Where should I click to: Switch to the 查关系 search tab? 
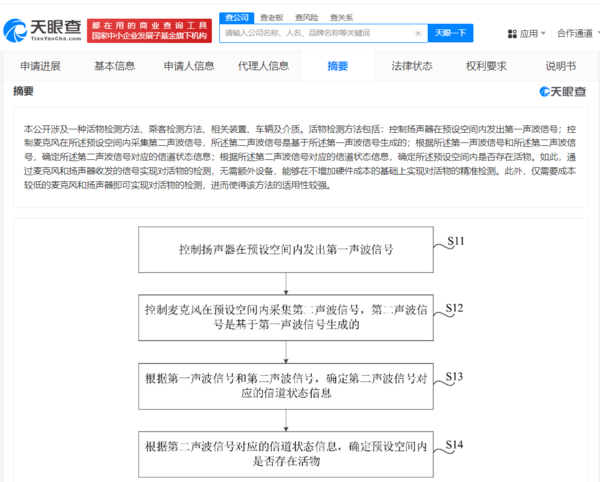tap(339, 15)
